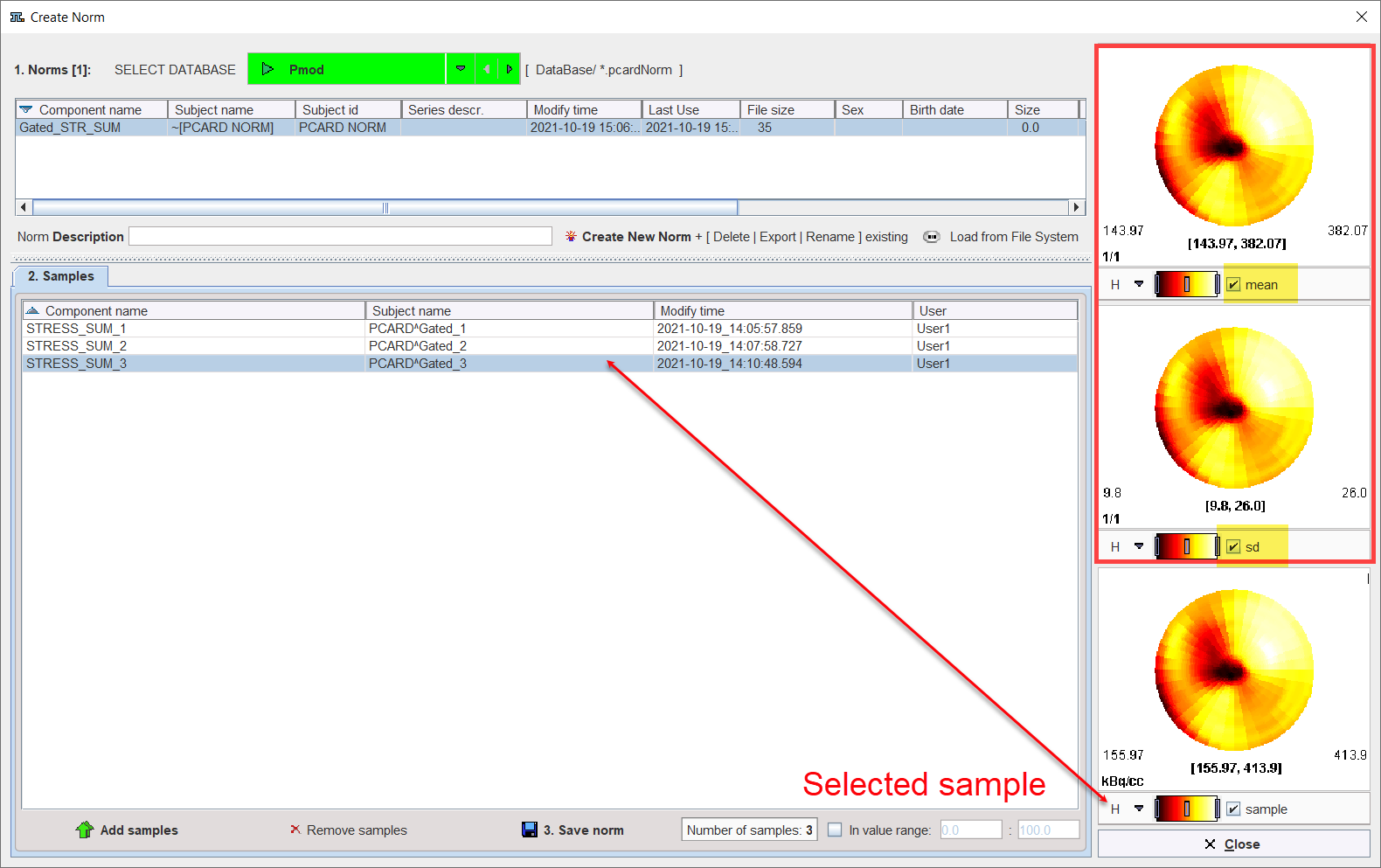This screenshot has width=1381, height=868.
Task: Open the database selection dropdown arrow
Action: 461,69
